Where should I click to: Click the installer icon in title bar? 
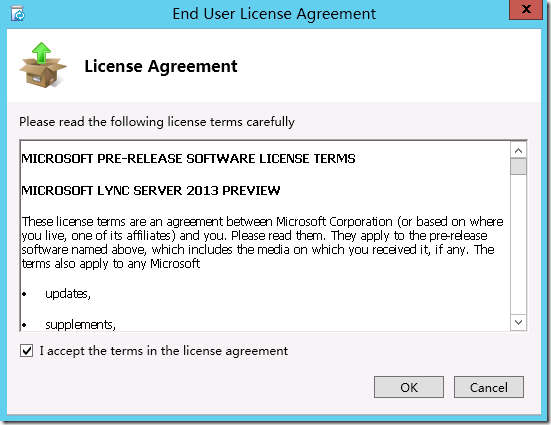click(18, 14)
